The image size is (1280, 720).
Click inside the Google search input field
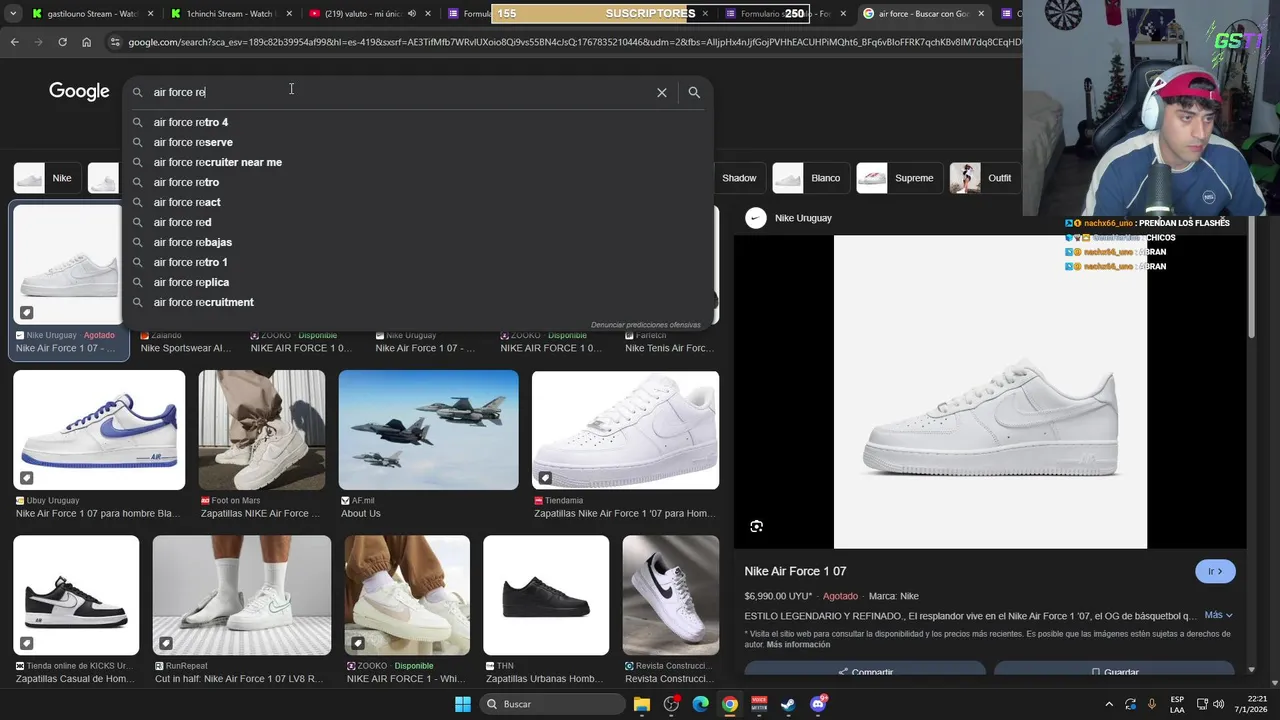[400, 92]
